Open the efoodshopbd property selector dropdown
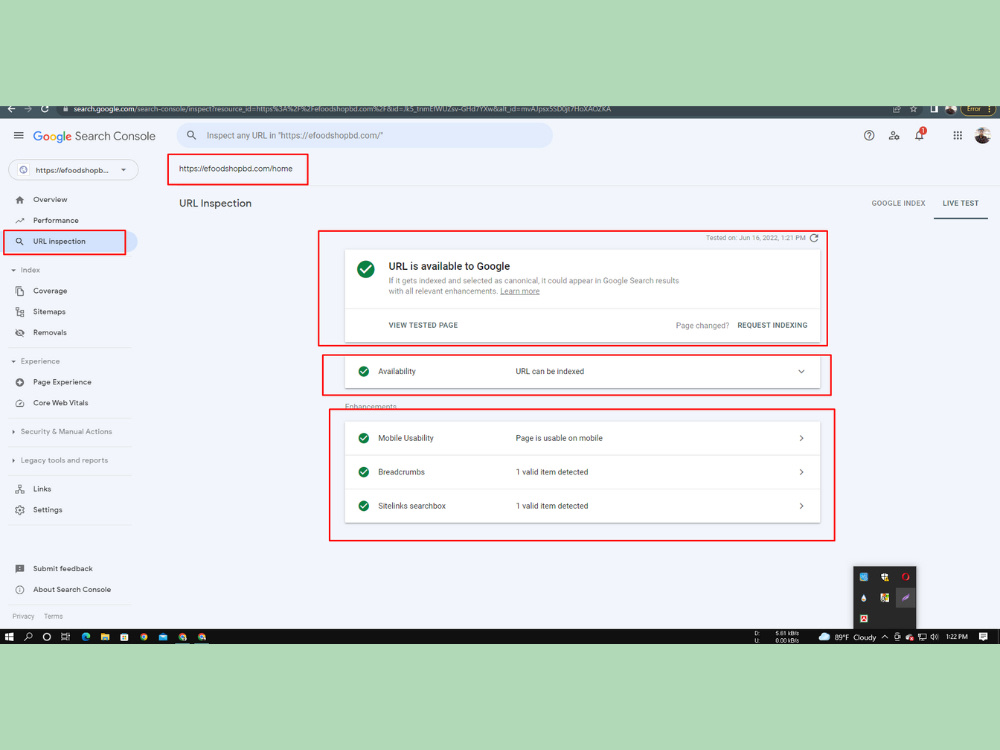The height and width of the screenshot is (750, 1000). coord(73,170)
